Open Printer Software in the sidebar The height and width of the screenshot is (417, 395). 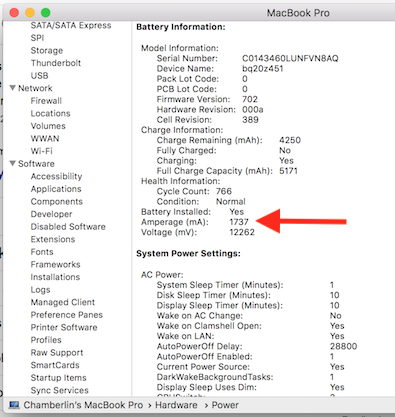[x=64, y=328]
